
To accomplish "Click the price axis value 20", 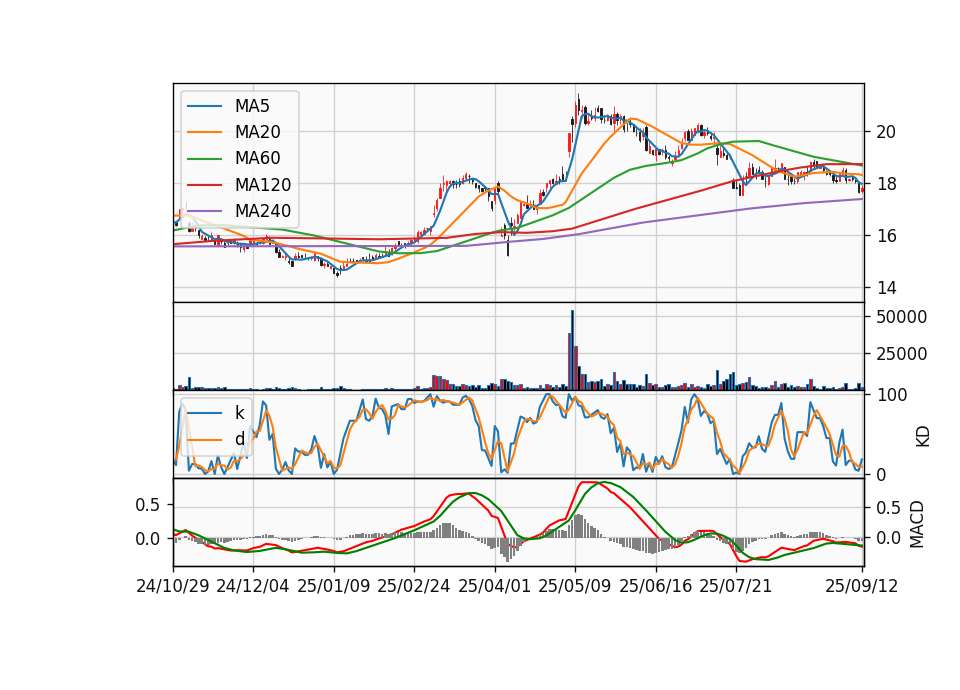I will tap(886, 132).
